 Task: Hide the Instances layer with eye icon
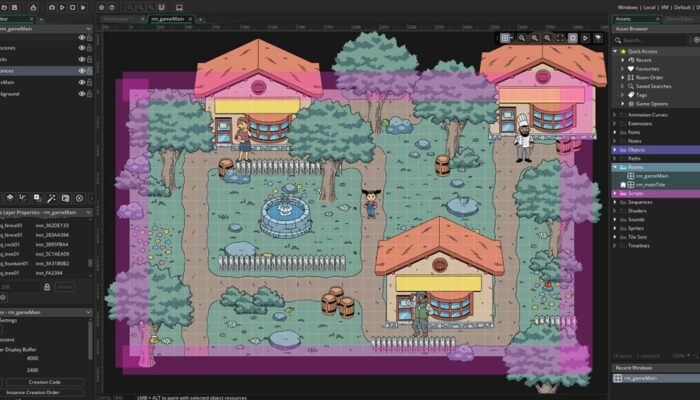pos(82,71)
